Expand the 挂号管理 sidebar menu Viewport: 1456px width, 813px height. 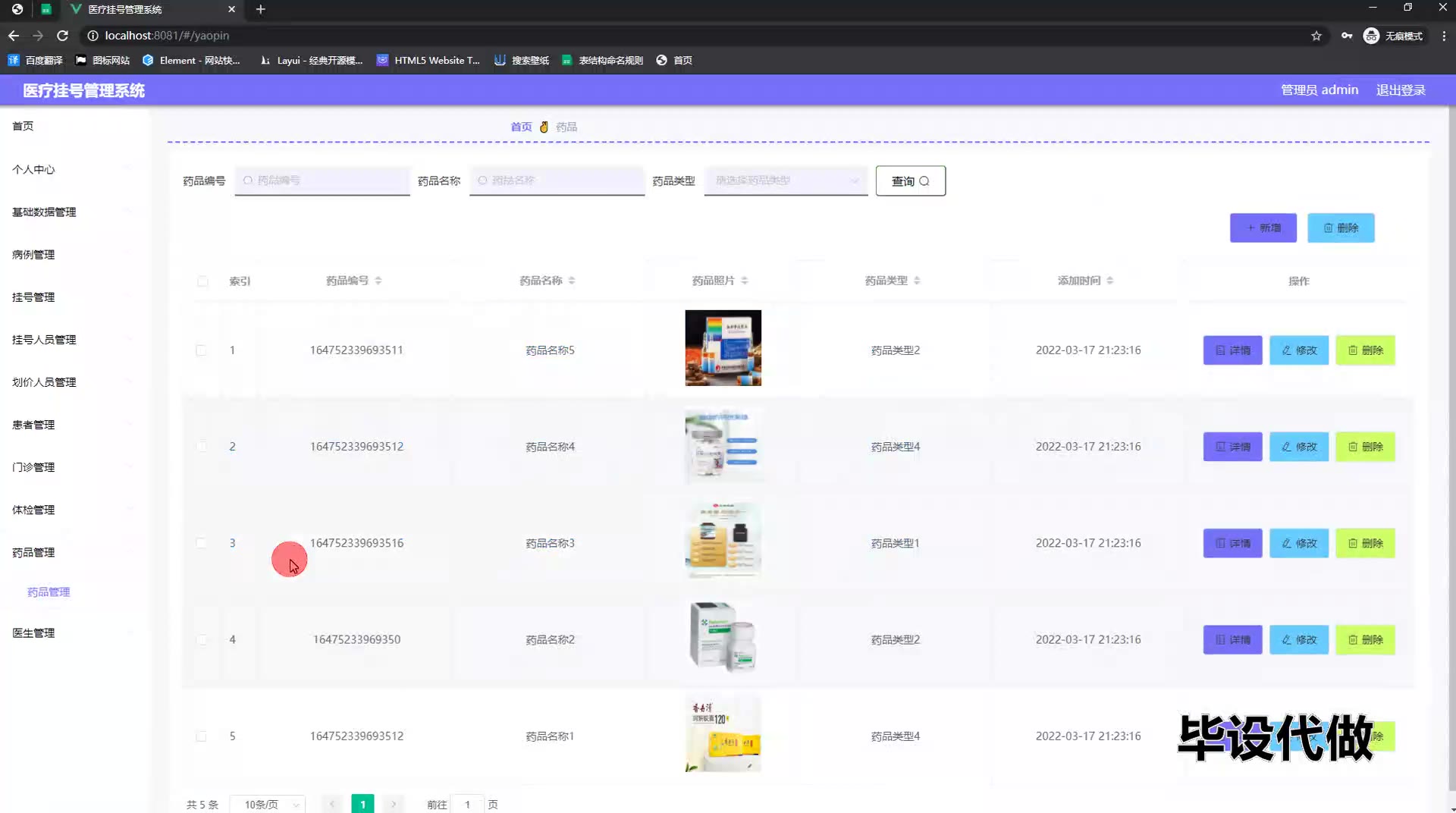click(x=33, y=297)
